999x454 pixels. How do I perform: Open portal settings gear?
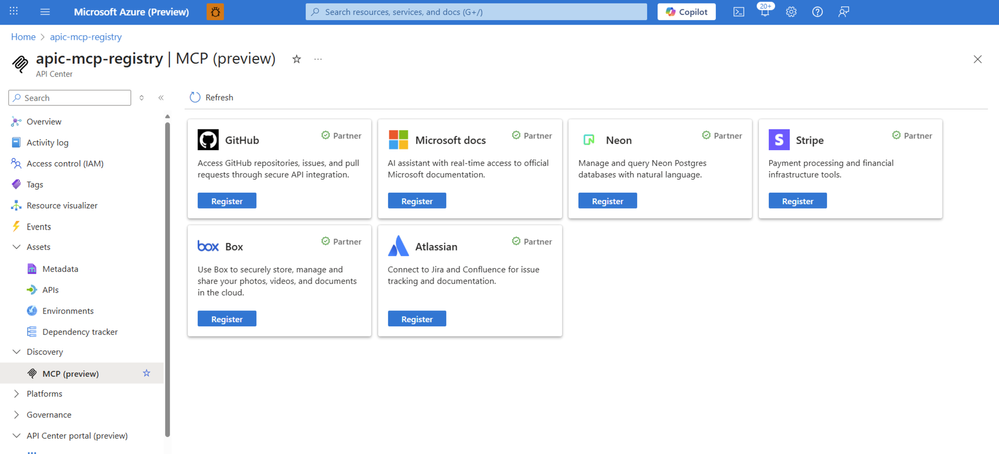(791, 11)
